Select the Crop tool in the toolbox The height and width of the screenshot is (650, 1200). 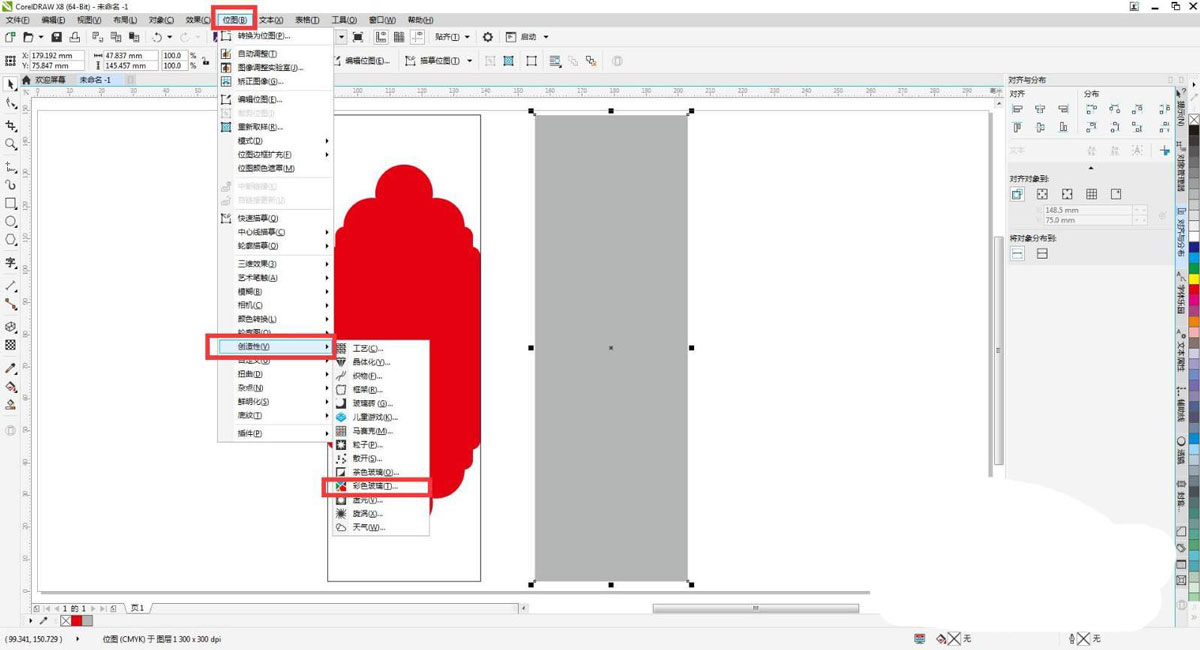pyautogui.click(x=11, y=125)
